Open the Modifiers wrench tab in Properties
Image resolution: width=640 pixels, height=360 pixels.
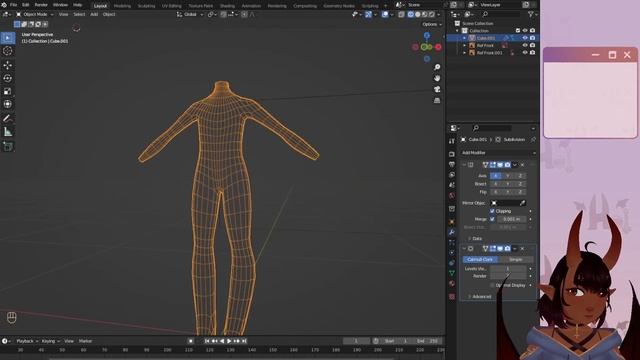coord(452,232)
